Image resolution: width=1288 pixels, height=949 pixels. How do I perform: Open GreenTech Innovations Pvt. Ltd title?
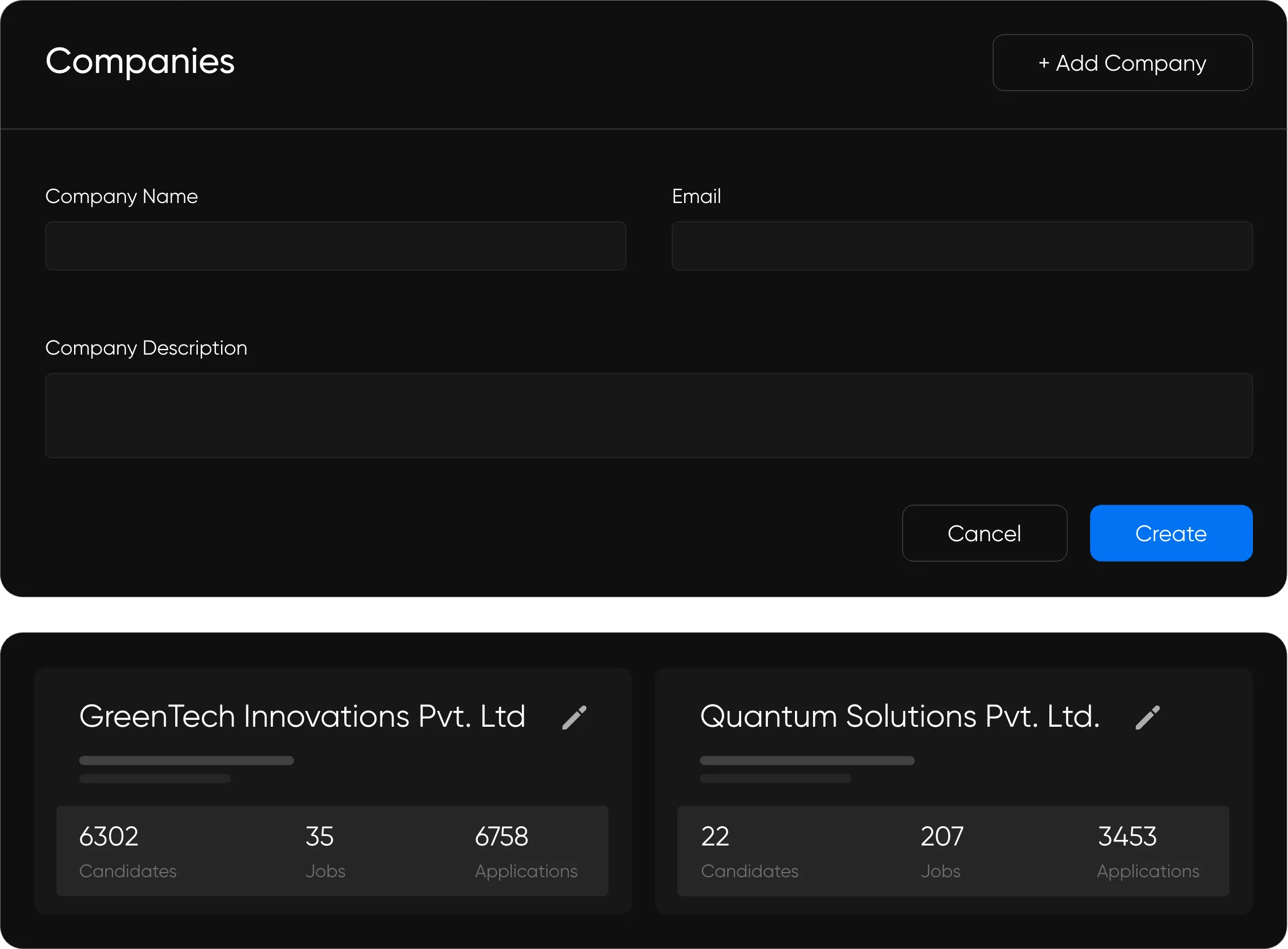click(302, 717)
